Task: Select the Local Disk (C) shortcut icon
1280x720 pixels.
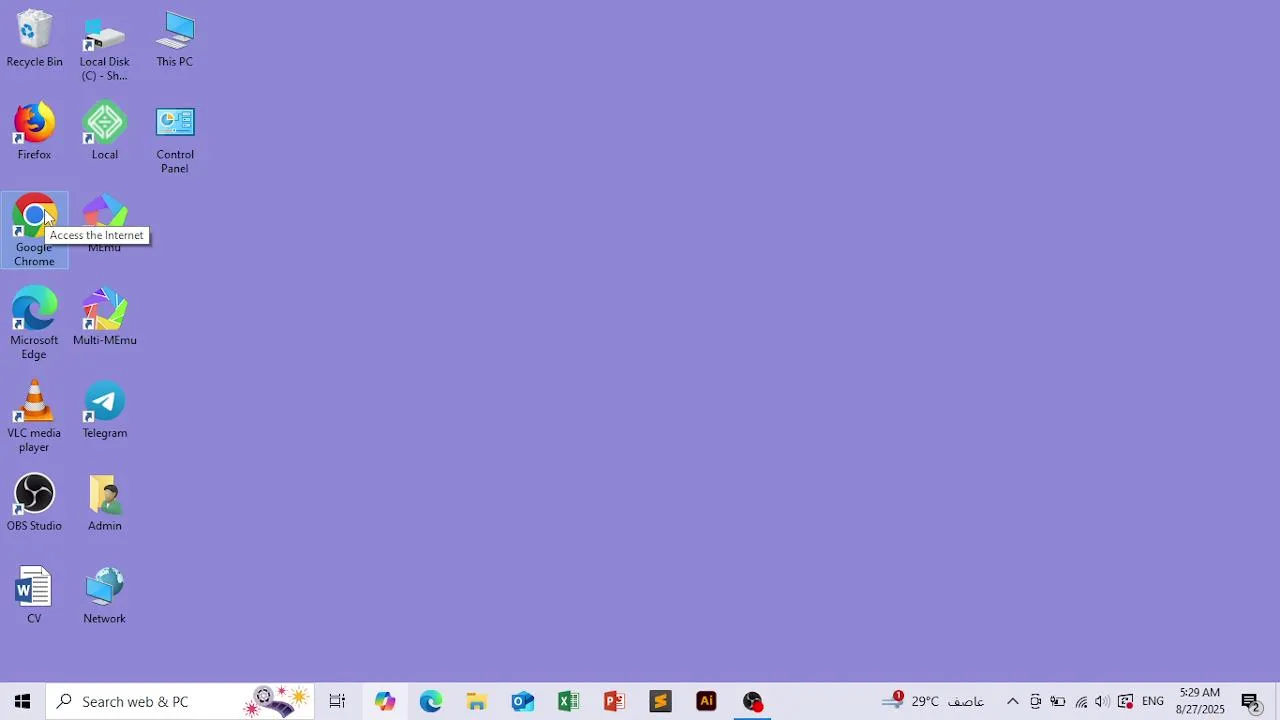Action: click(x=104, y=45)
